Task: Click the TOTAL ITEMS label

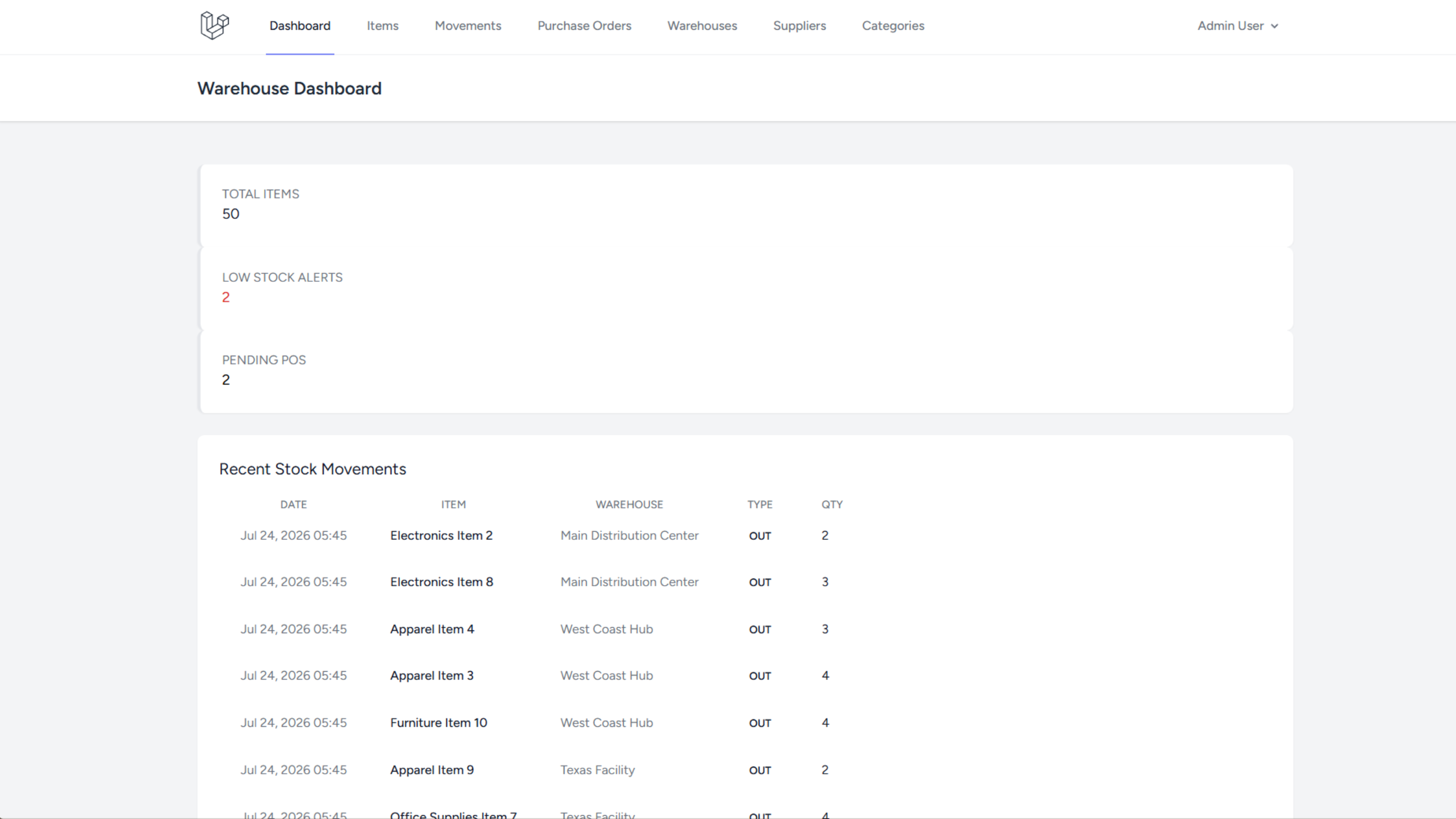Action: (260, 195)
